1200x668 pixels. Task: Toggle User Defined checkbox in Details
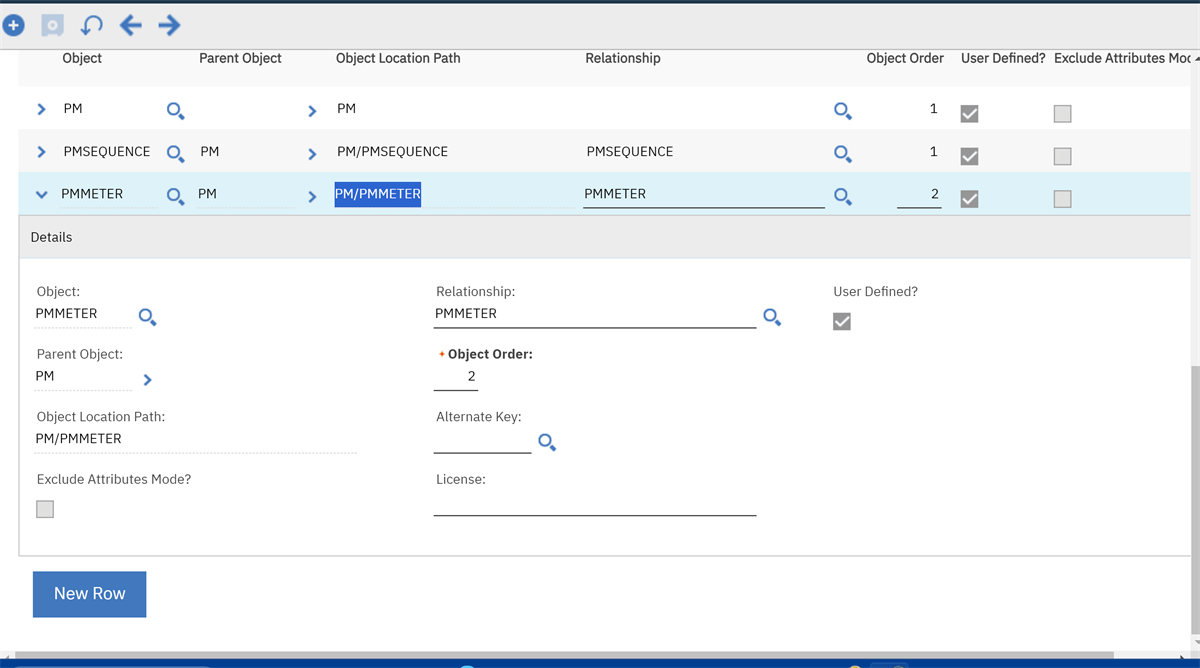(842, 321)
